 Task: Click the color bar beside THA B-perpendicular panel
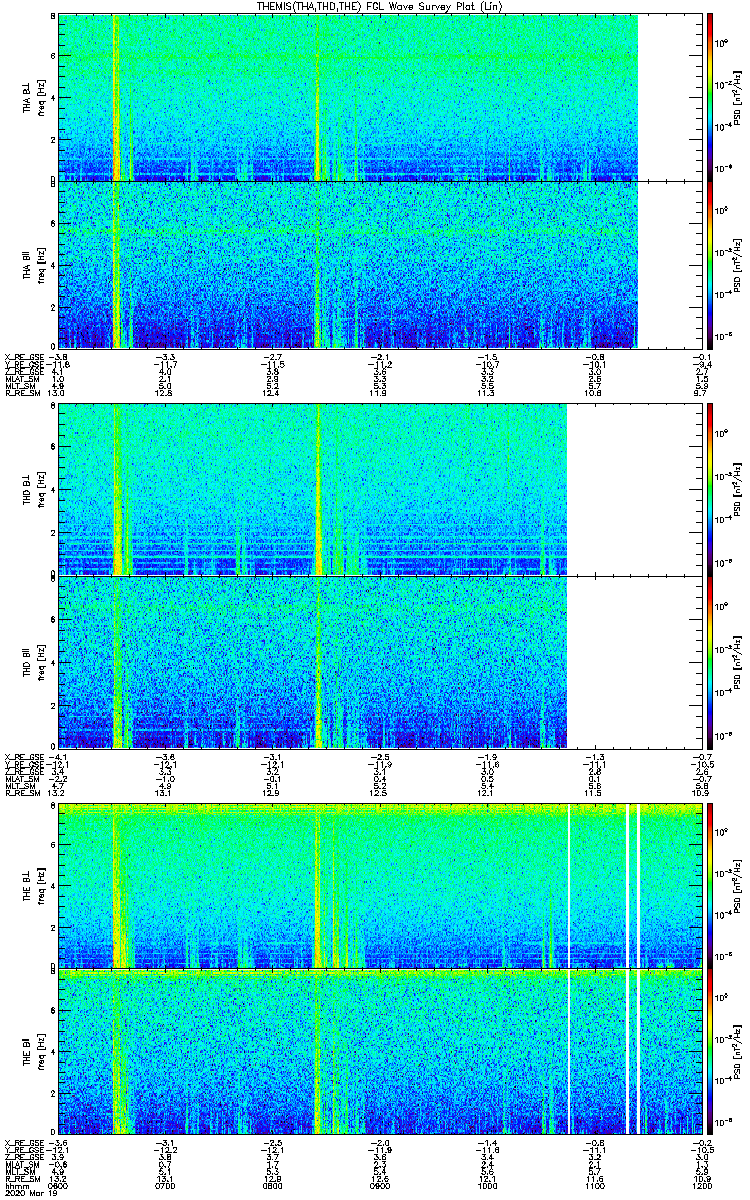pos(710,97)
